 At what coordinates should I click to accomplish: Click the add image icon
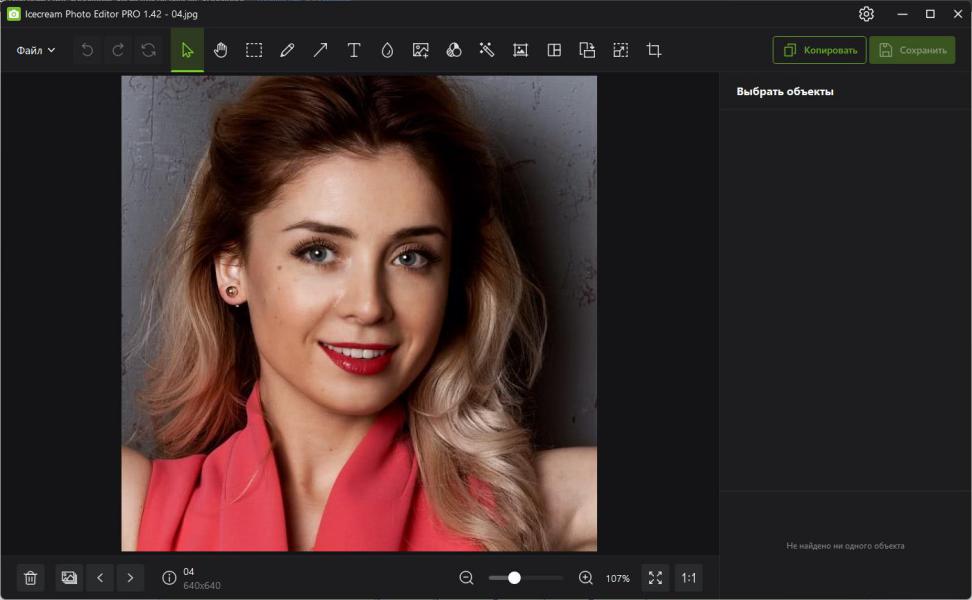pos(421,50)
